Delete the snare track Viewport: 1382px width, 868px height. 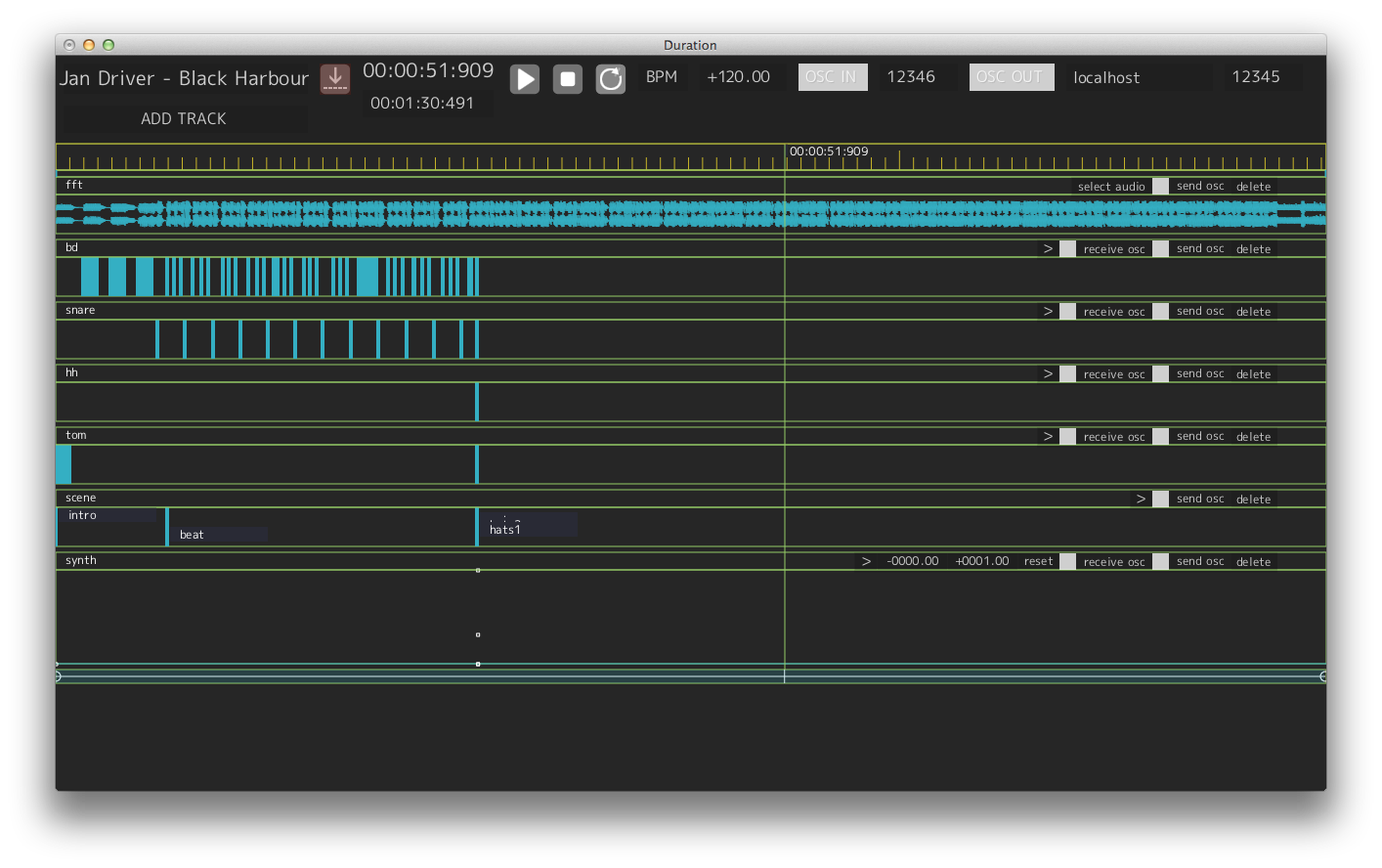pyautogui.click(x=1254, y=312)
